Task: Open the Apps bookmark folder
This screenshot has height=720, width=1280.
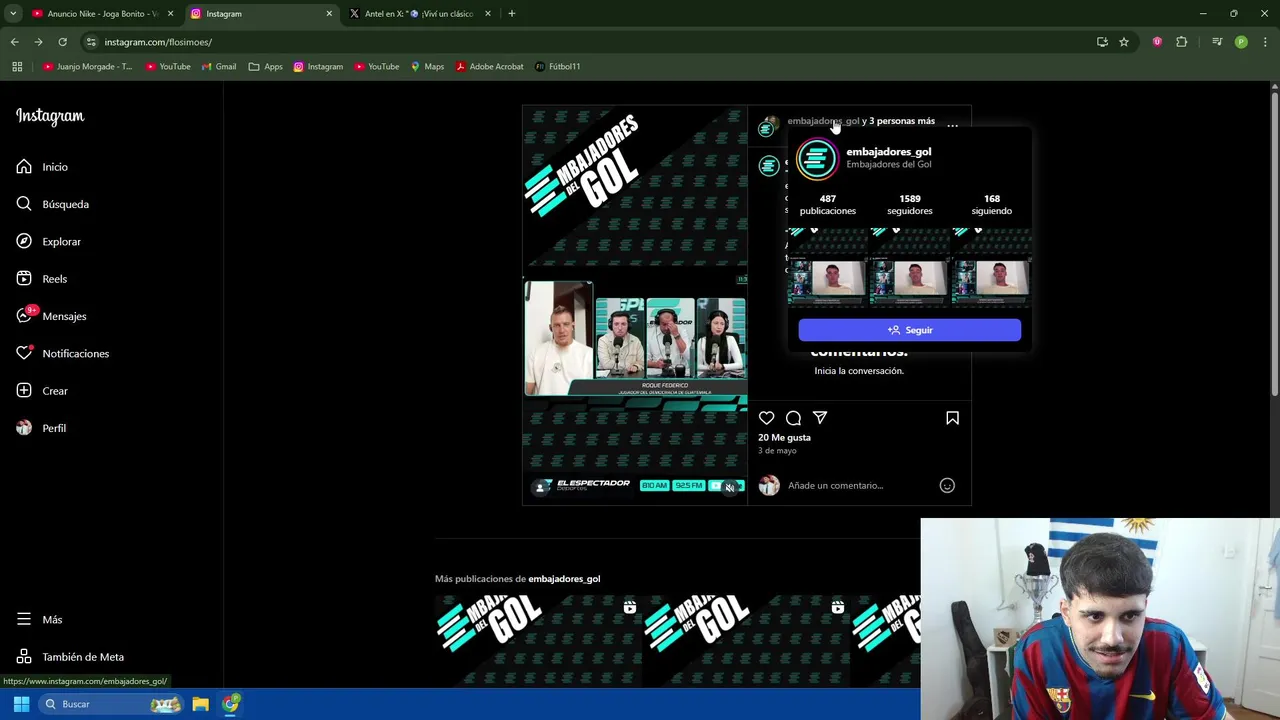Action: (x=266, y=67)
